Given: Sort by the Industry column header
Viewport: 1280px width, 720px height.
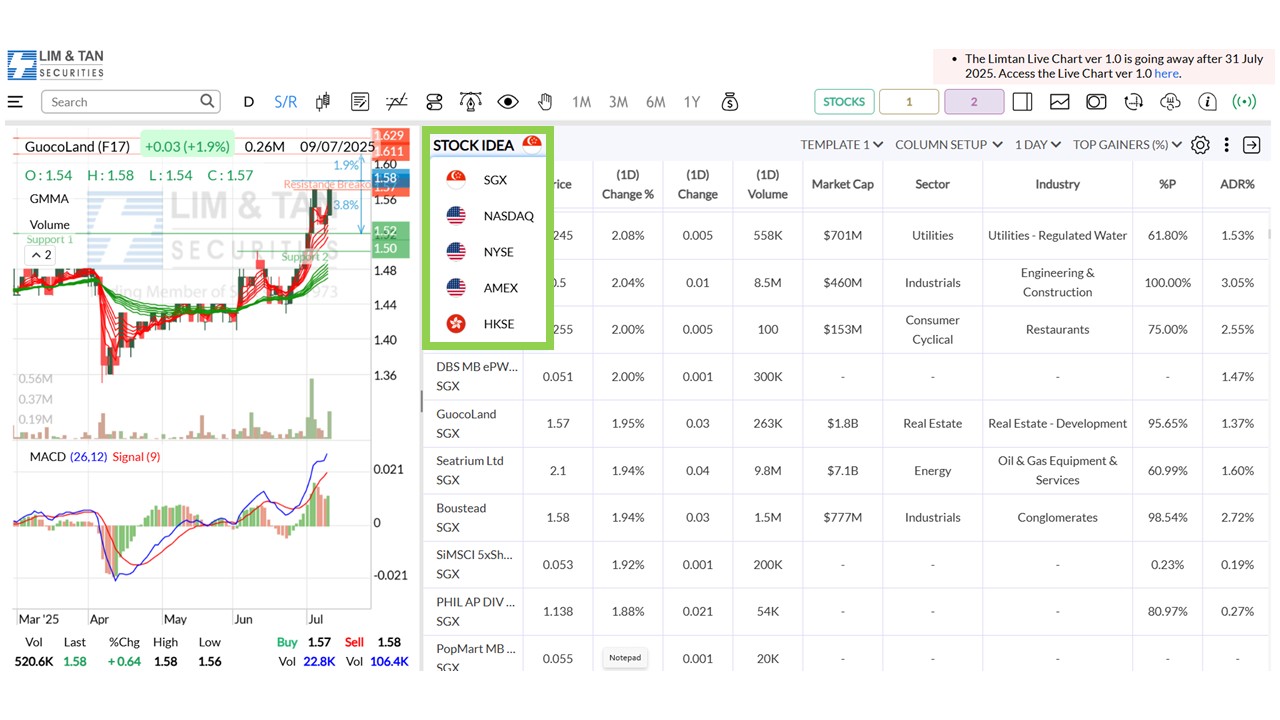Looking at the screenshot, I should coord(1058,184).
